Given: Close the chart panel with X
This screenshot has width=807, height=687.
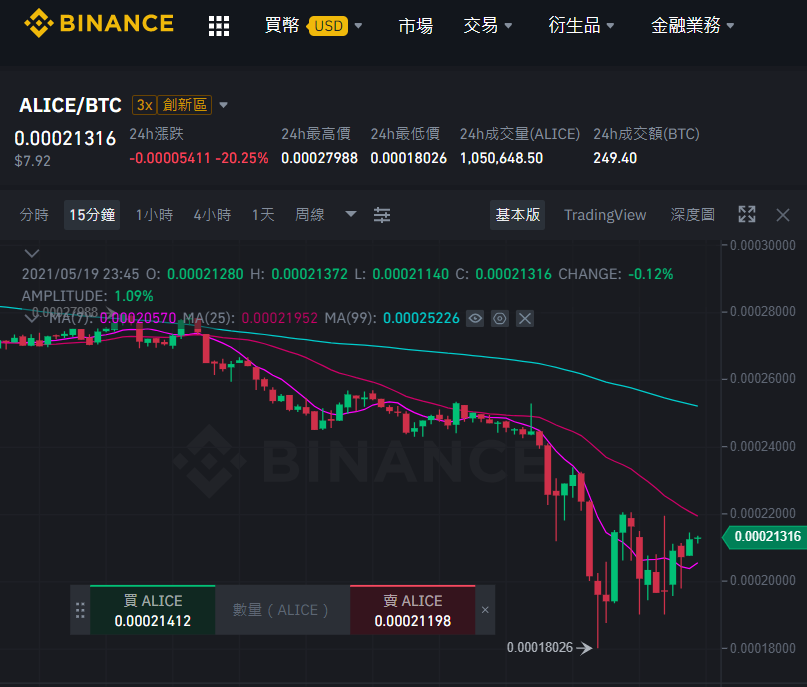Looking at the screenshot, I should [x=783, y=215].
